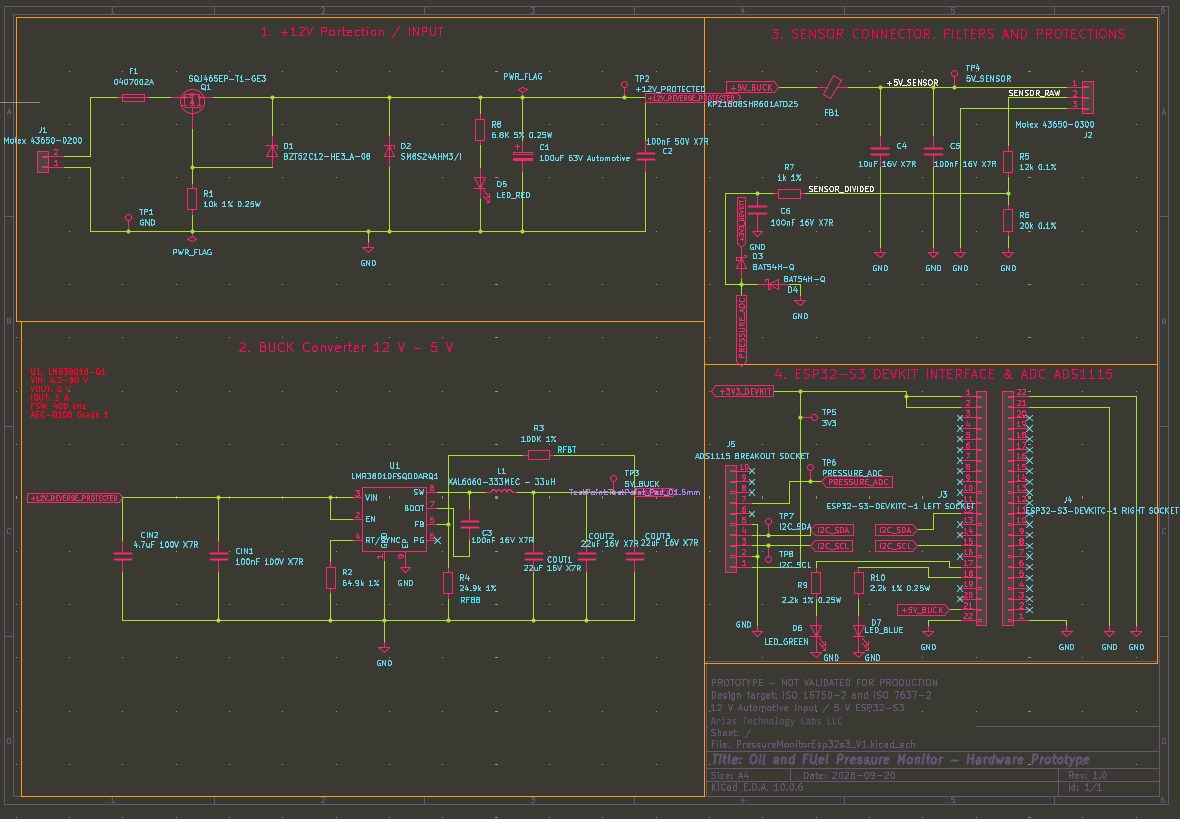Viewport: 1180px width, 819px height.
Task: Click section title '1. +12V Portection / INPUT'
Action: [x=352, y=32]
